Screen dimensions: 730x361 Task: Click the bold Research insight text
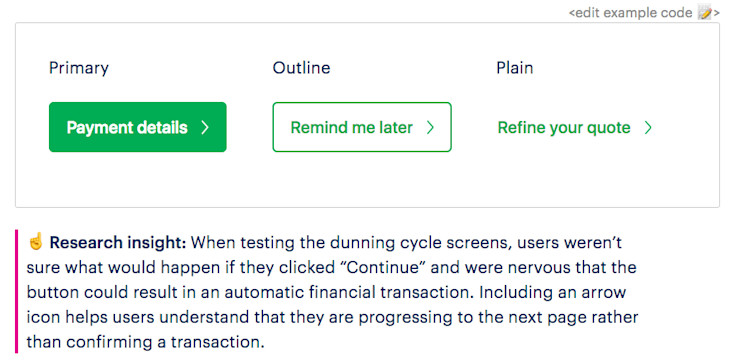click(x=118, y=243)
